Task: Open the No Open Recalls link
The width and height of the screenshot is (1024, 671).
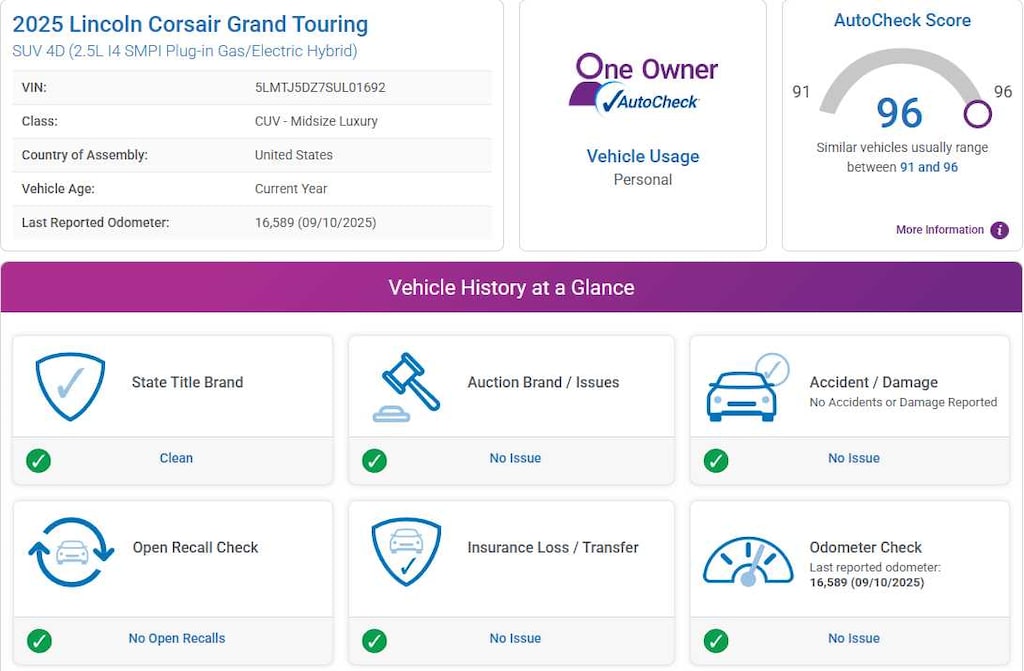Action: pyautogui.click(x=176, y=639)
